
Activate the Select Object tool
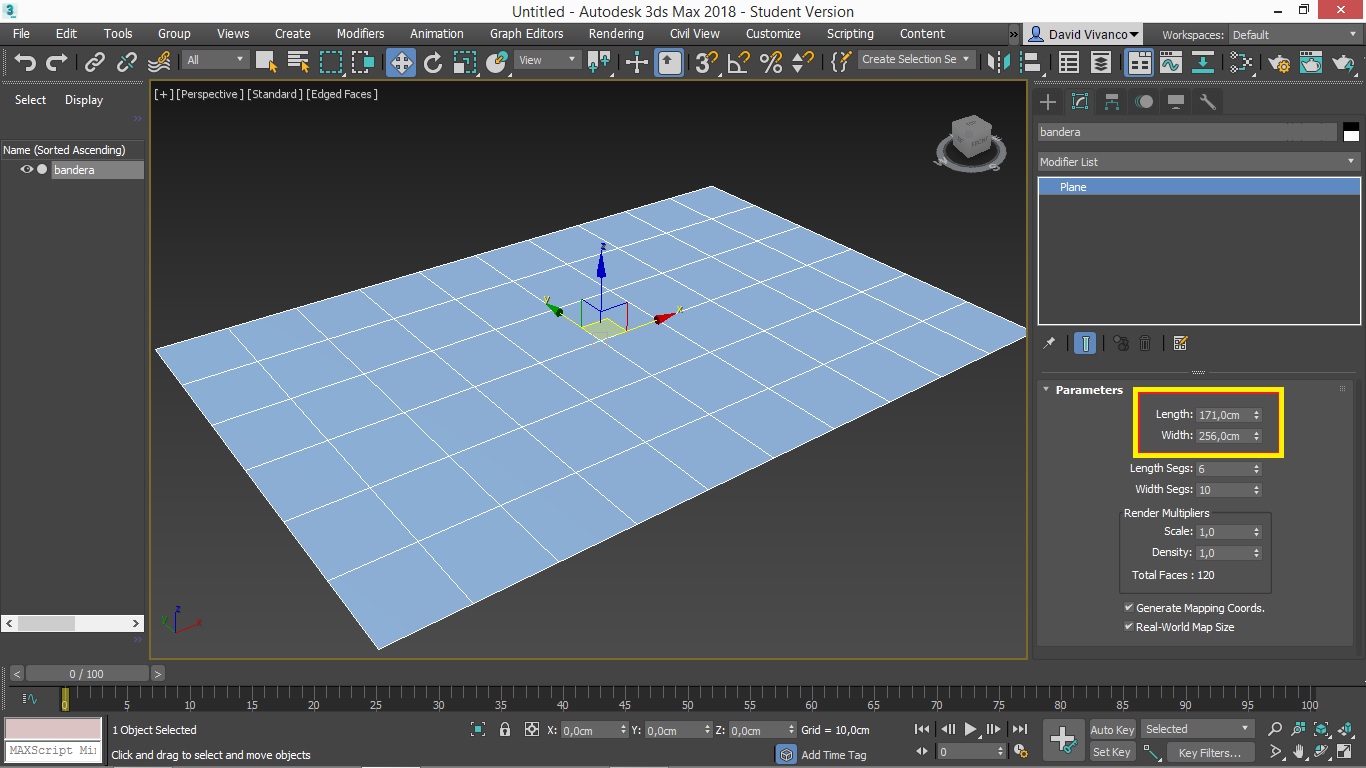coord(266,62)
